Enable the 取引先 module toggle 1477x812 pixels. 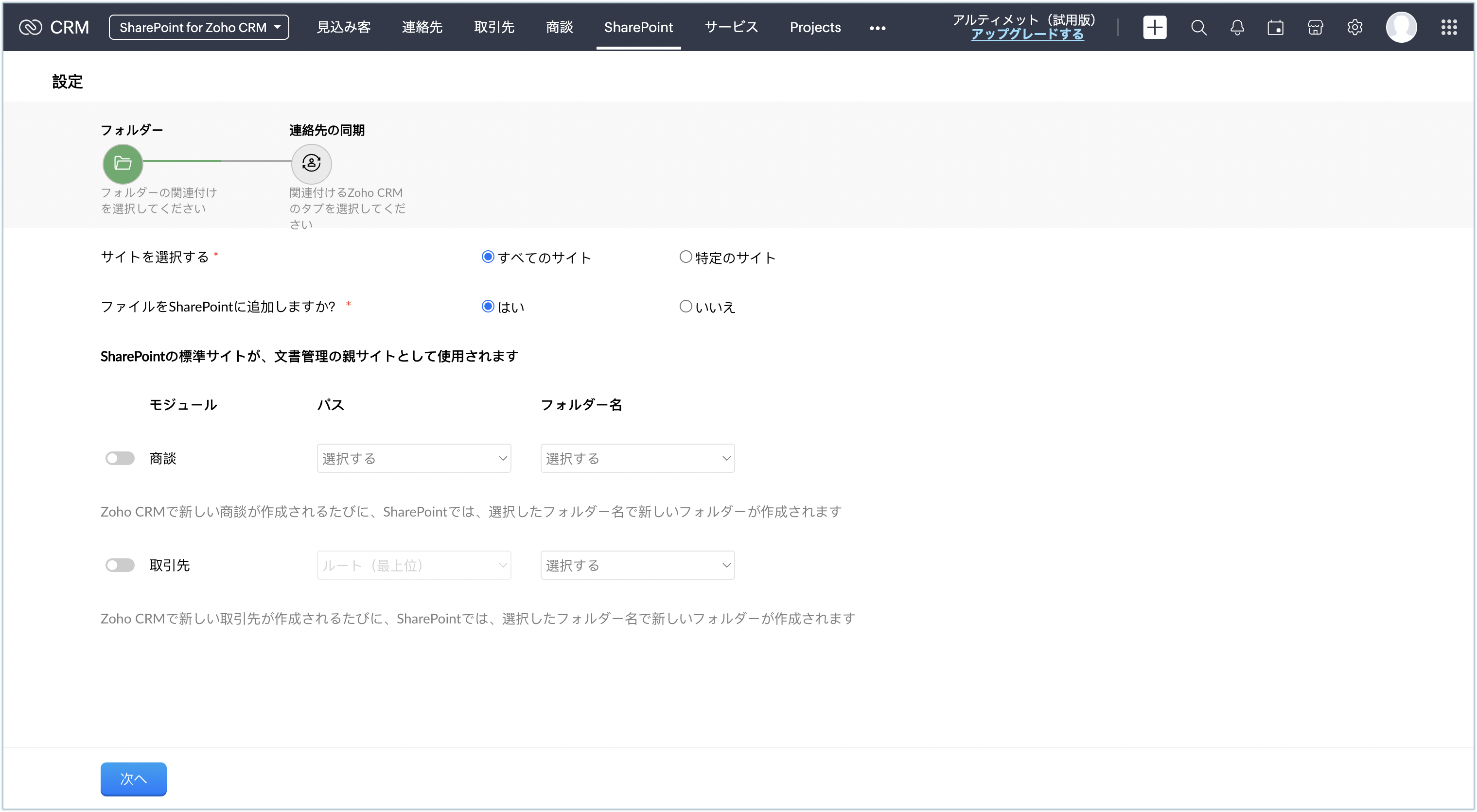[120, 565]
